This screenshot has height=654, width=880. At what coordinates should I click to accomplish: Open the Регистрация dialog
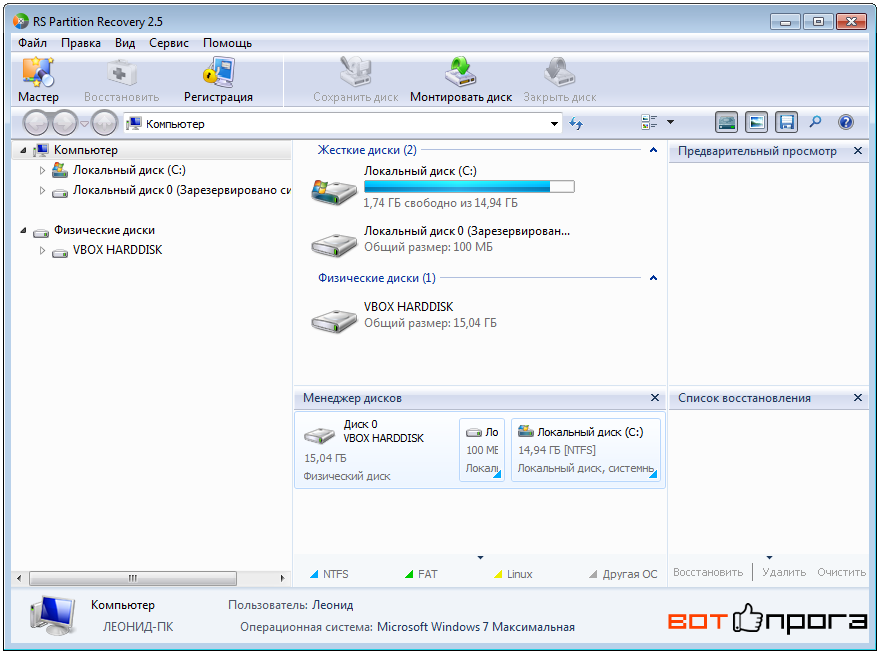point(218,80)
